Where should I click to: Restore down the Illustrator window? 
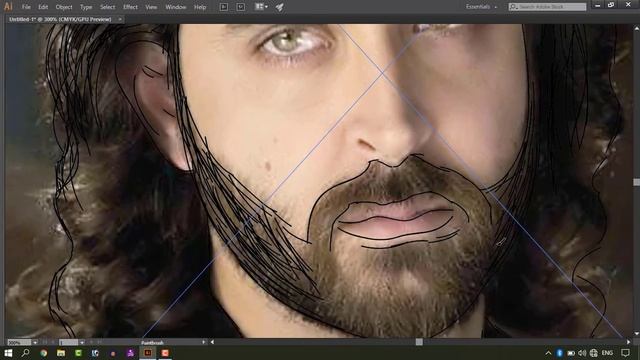(x=611, y=5)
